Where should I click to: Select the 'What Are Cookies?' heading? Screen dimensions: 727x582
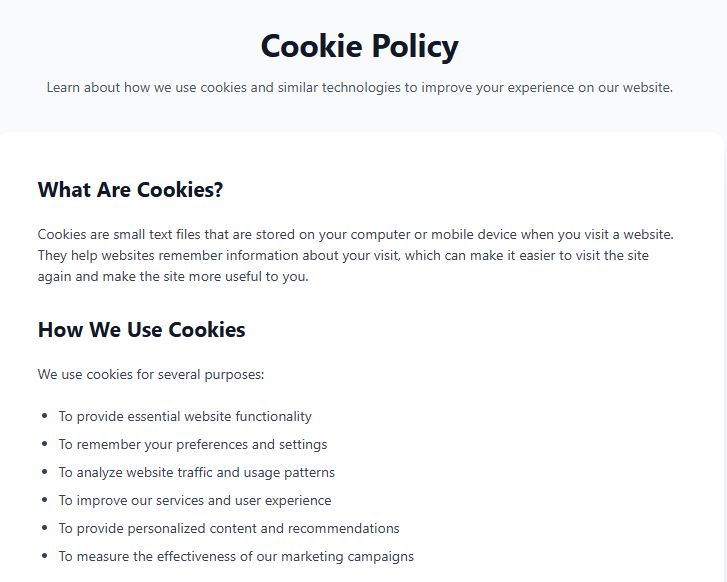[130, 190]
